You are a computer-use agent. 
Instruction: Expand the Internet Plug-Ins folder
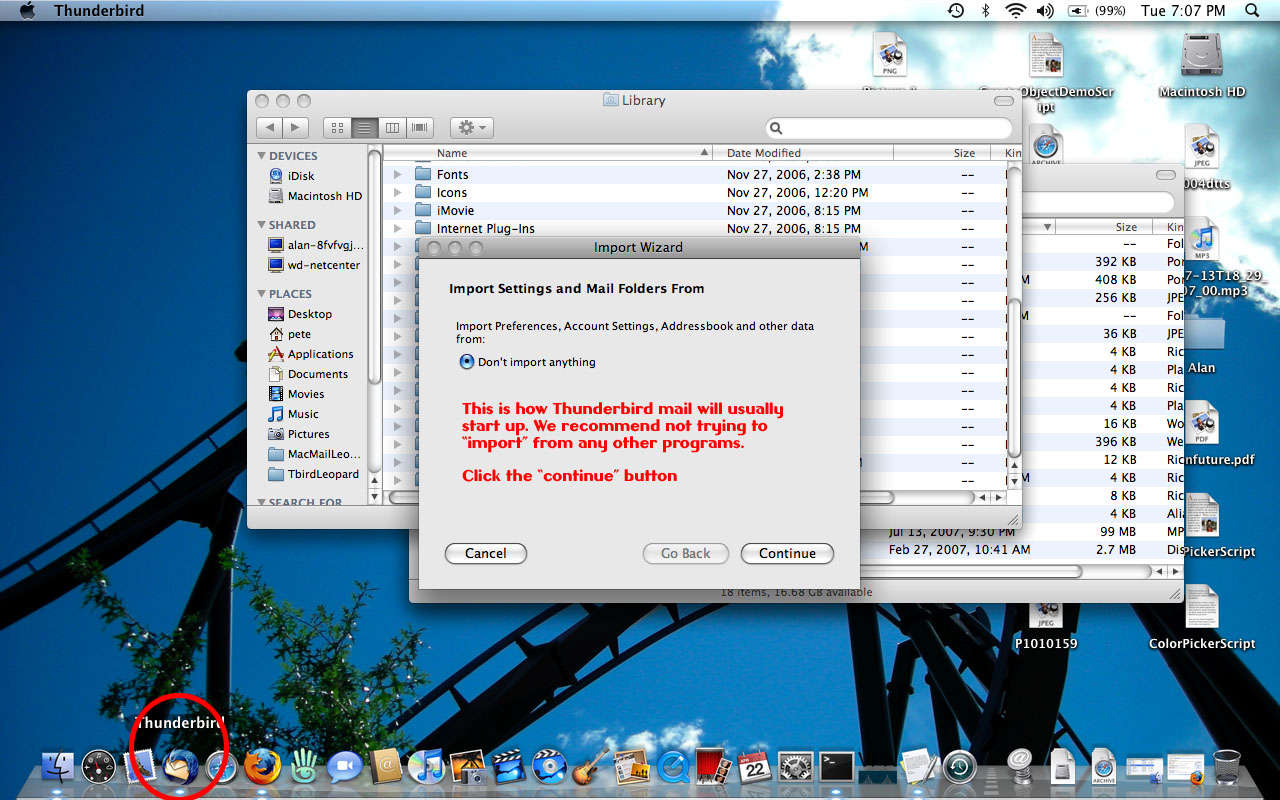click(397, 229)
